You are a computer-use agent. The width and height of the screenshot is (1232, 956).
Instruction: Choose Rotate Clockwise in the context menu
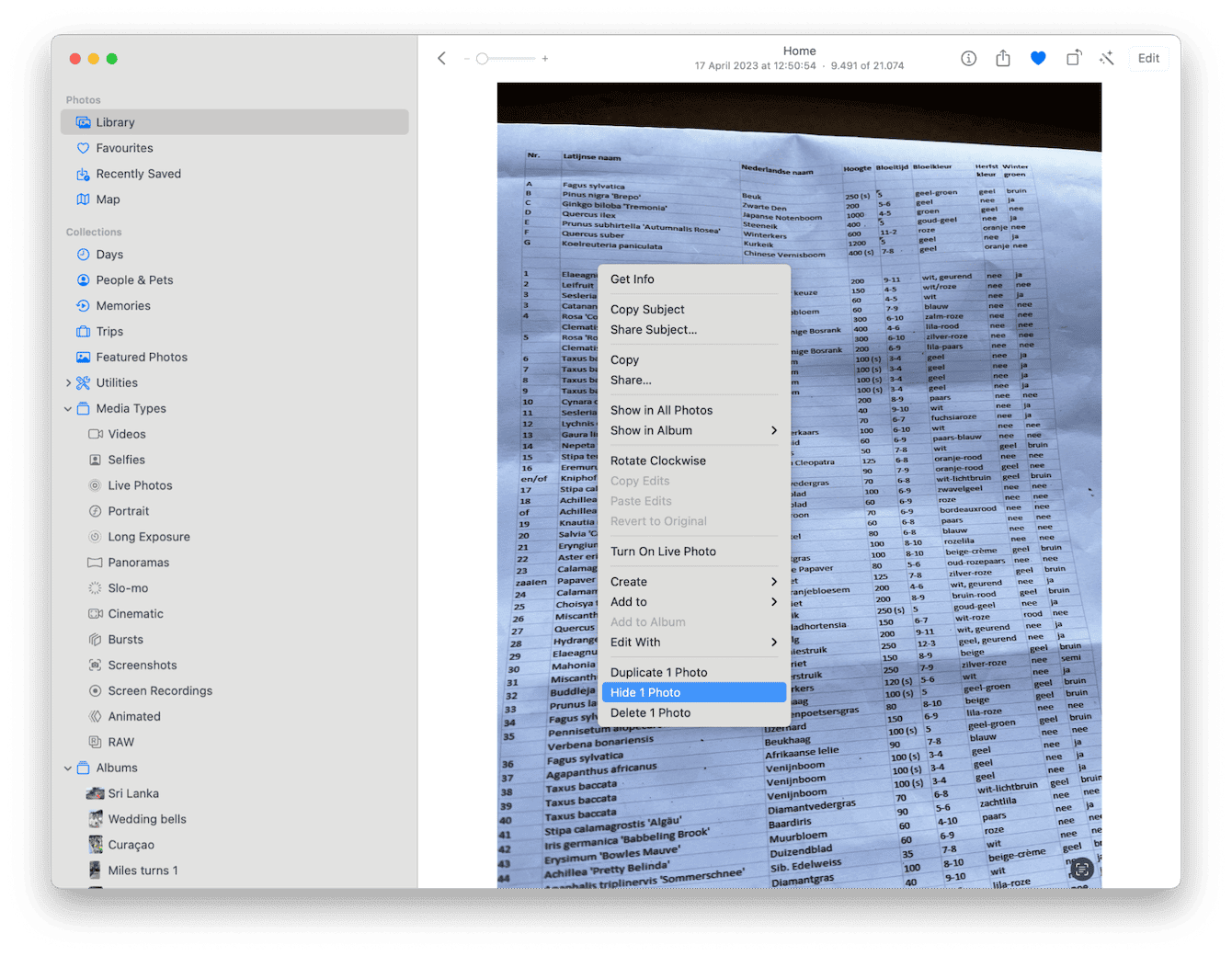pyautogui.click(x=658, y=461)
